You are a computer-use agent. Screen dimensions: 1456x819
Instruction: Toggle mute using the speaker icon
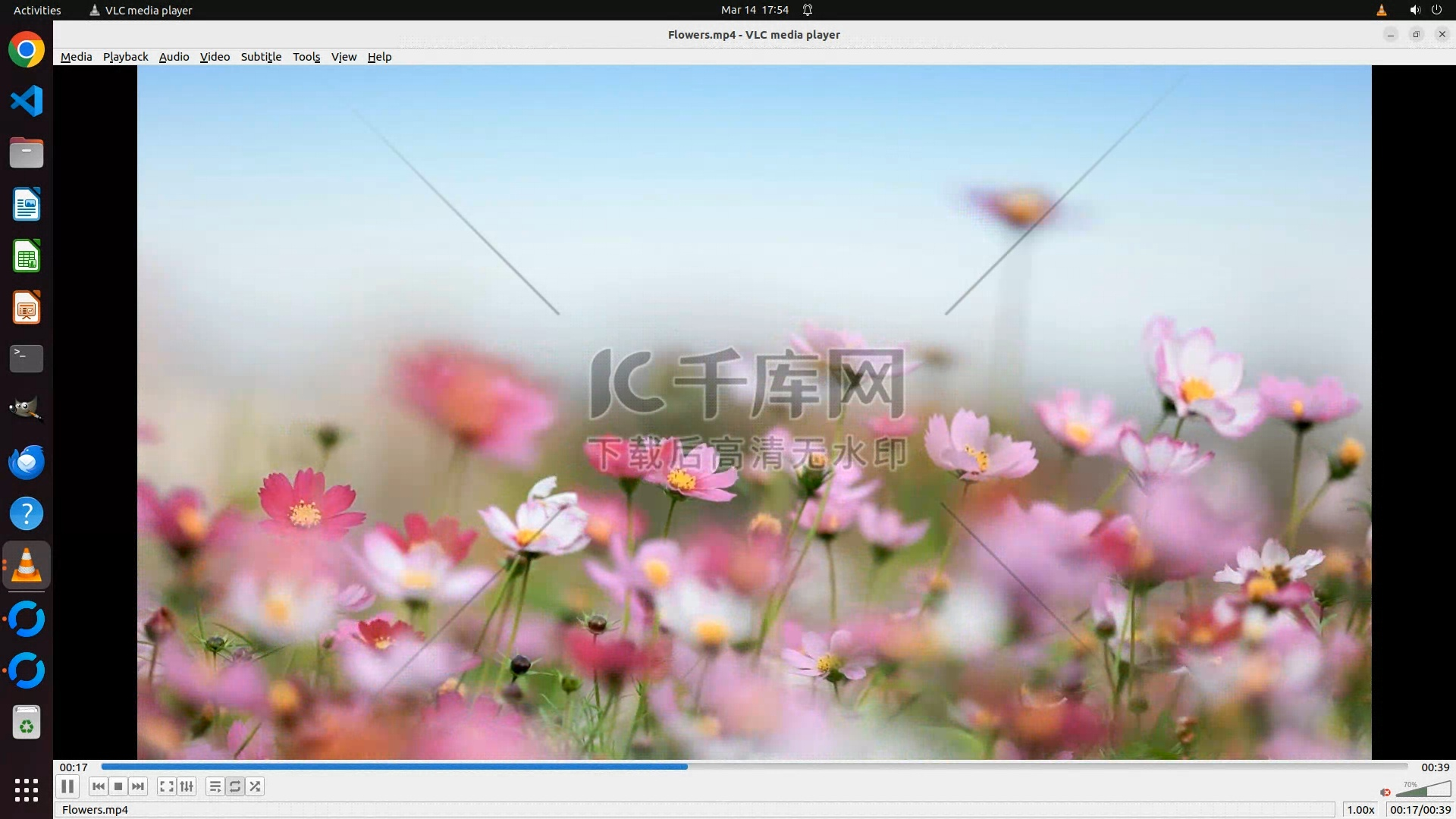click(x=1385, y=792)
